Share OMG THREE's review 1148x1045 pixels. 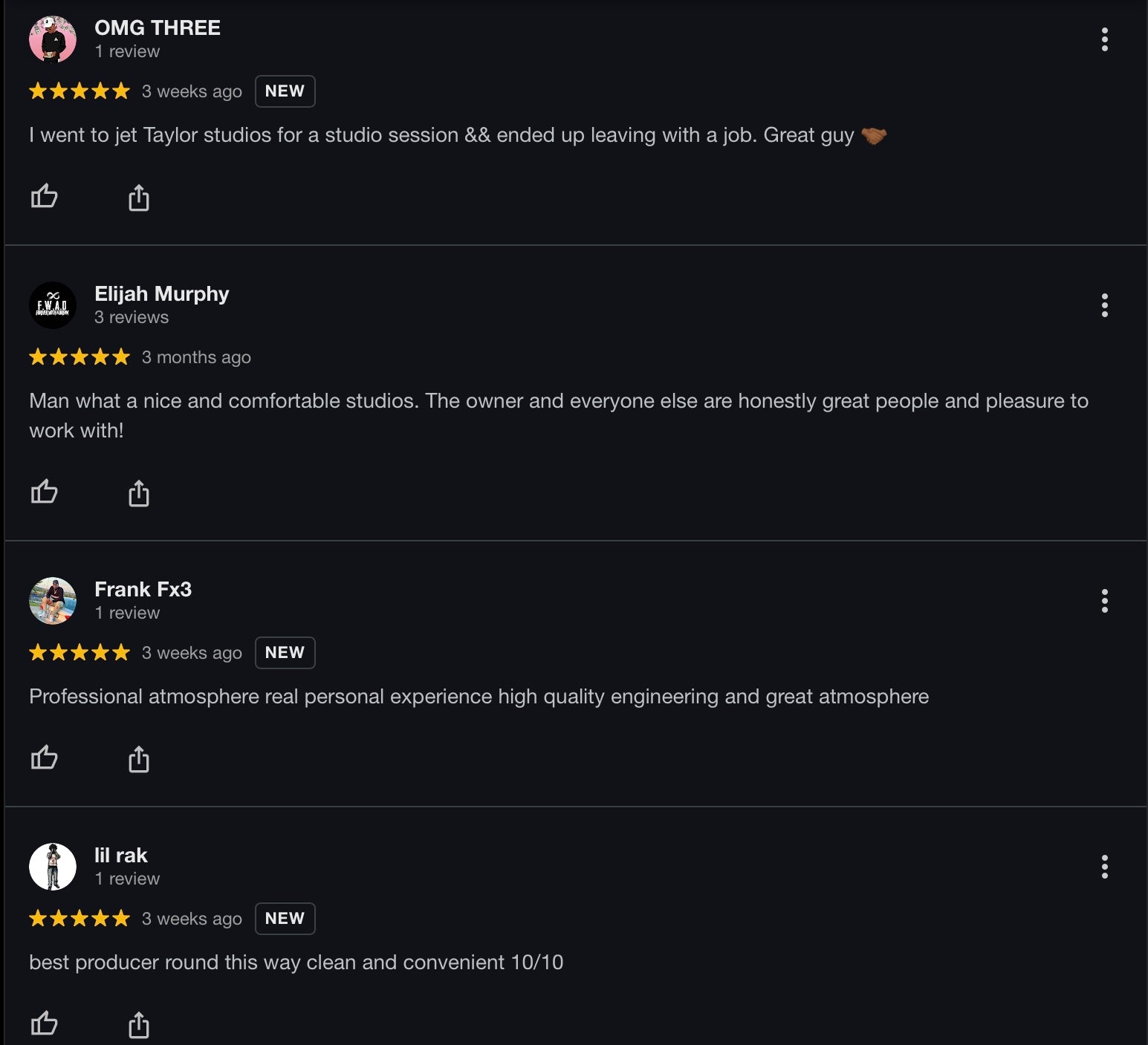(139, 198)
